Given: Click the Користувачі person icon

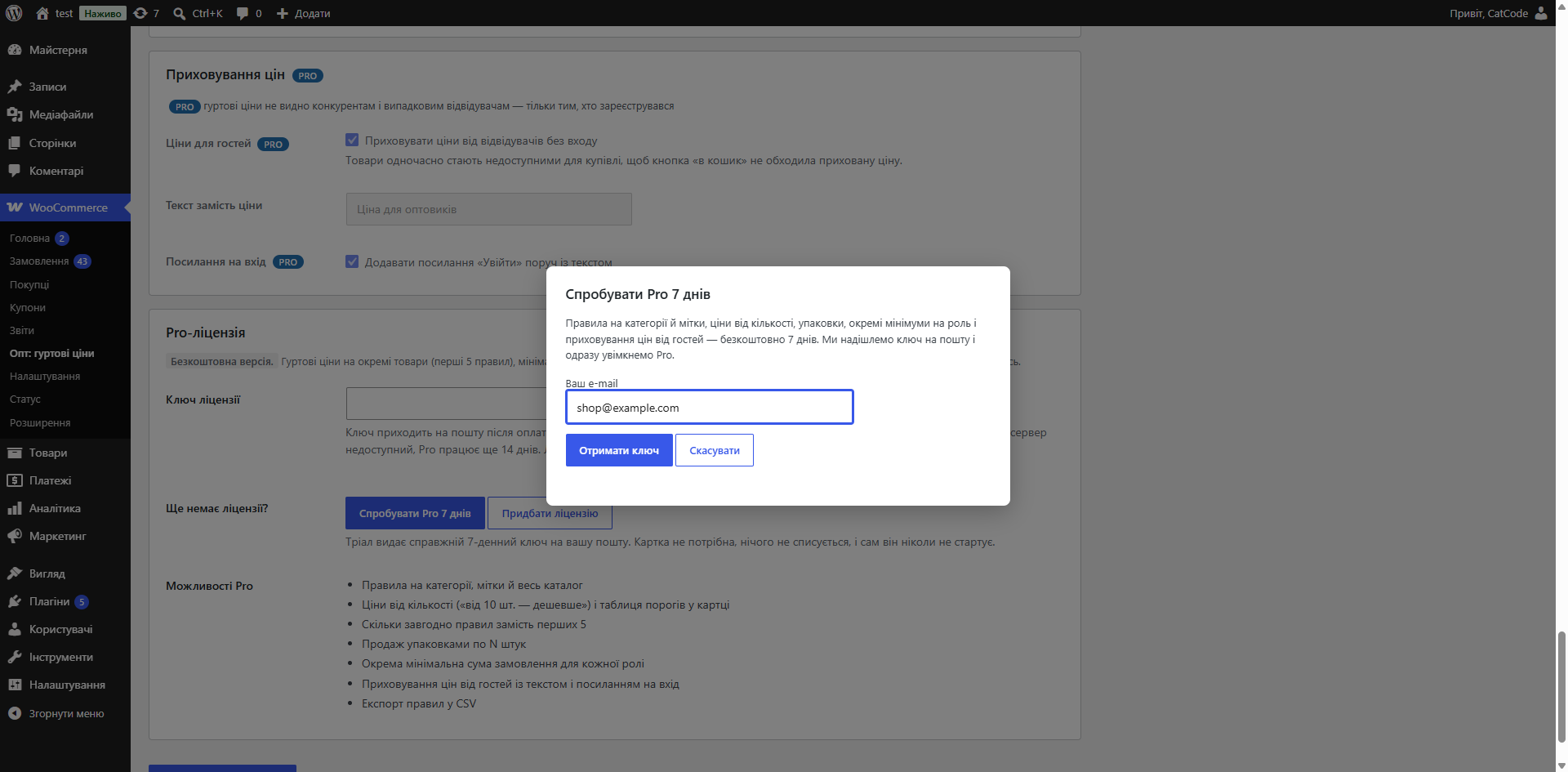Looking at the screenshot, I should click(x=15, y=629).
